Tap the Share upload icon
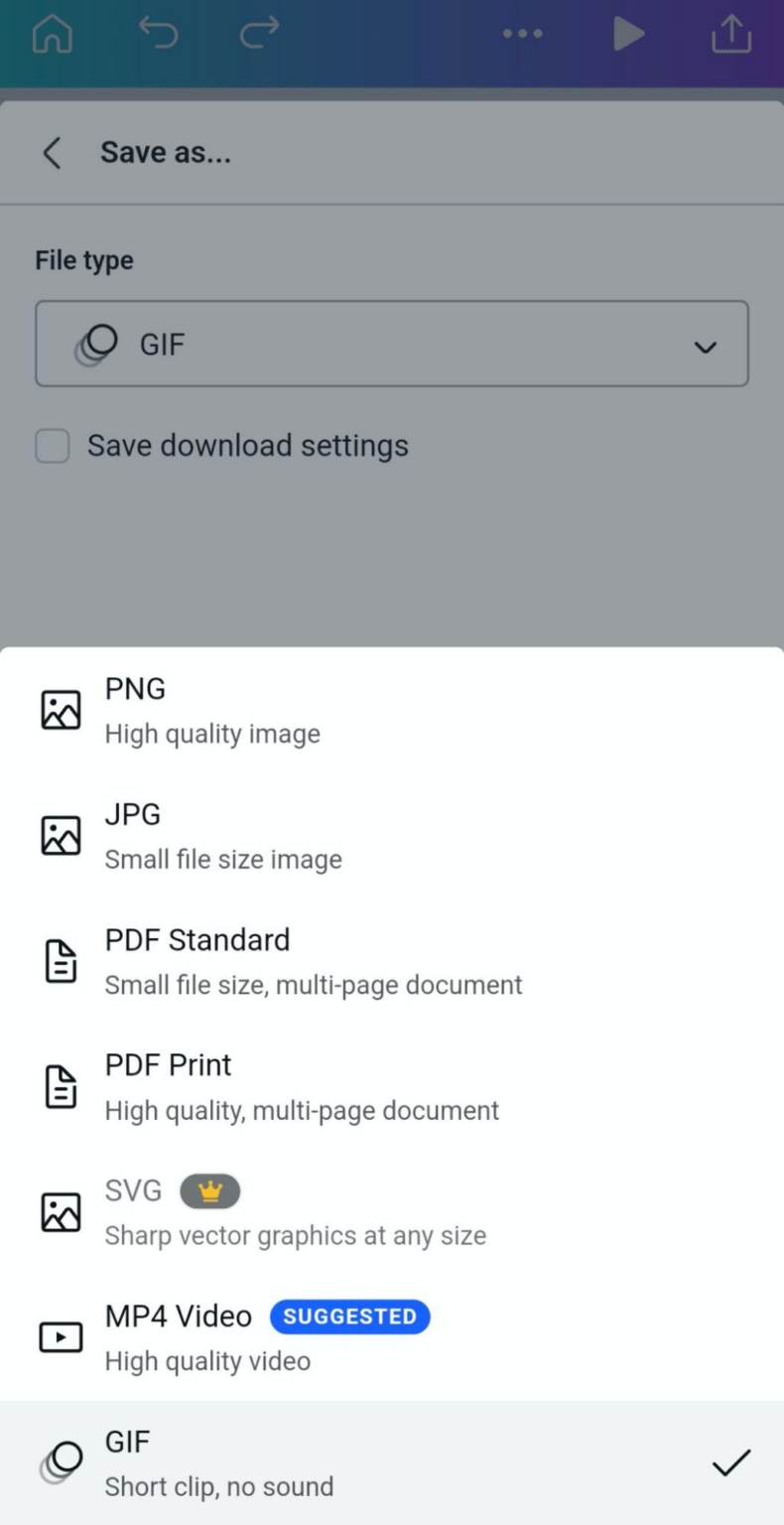Viewport: 784px width, 1525px height. pos(731,35)
